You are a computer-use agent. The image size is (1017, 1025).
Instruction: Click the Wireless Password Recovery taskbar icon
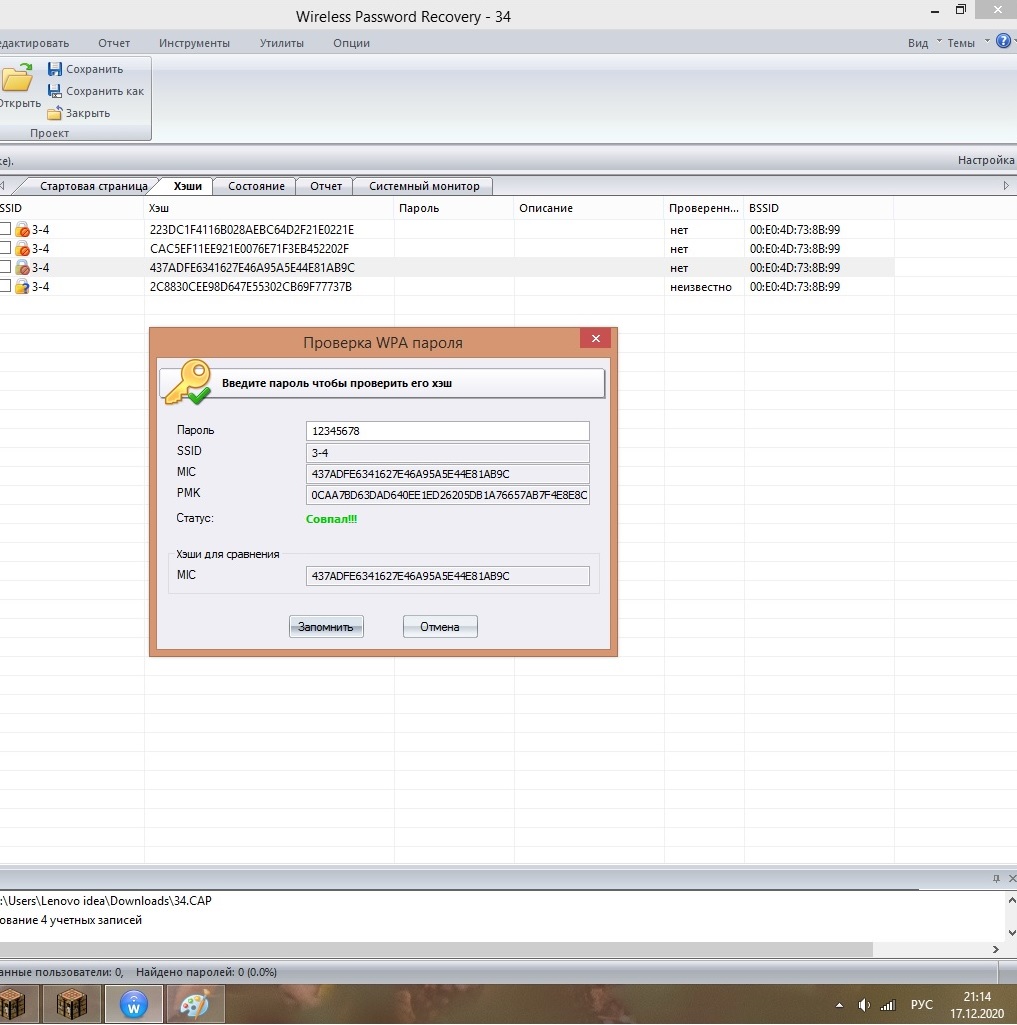tap(135, 1004)
